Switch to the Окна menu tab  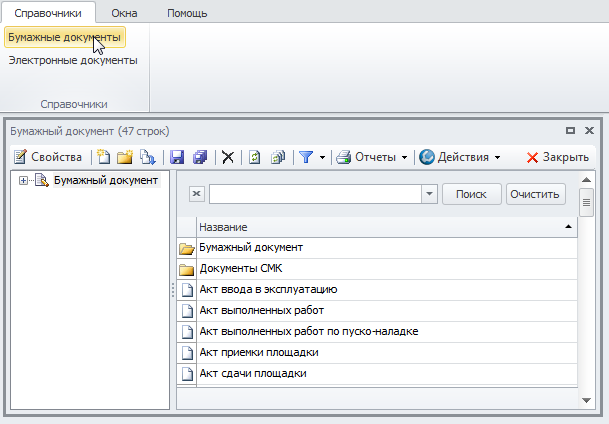click(125, 13)
